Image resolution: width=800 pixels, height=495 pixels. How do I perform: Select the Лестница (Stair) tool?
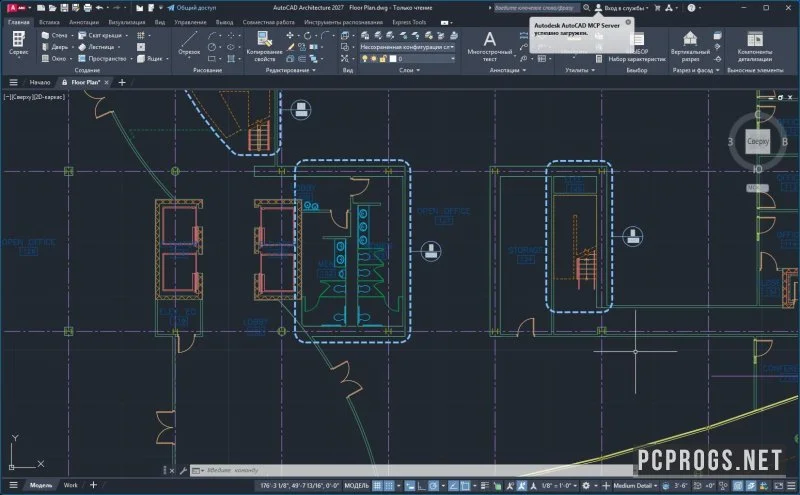coord(96,47)
